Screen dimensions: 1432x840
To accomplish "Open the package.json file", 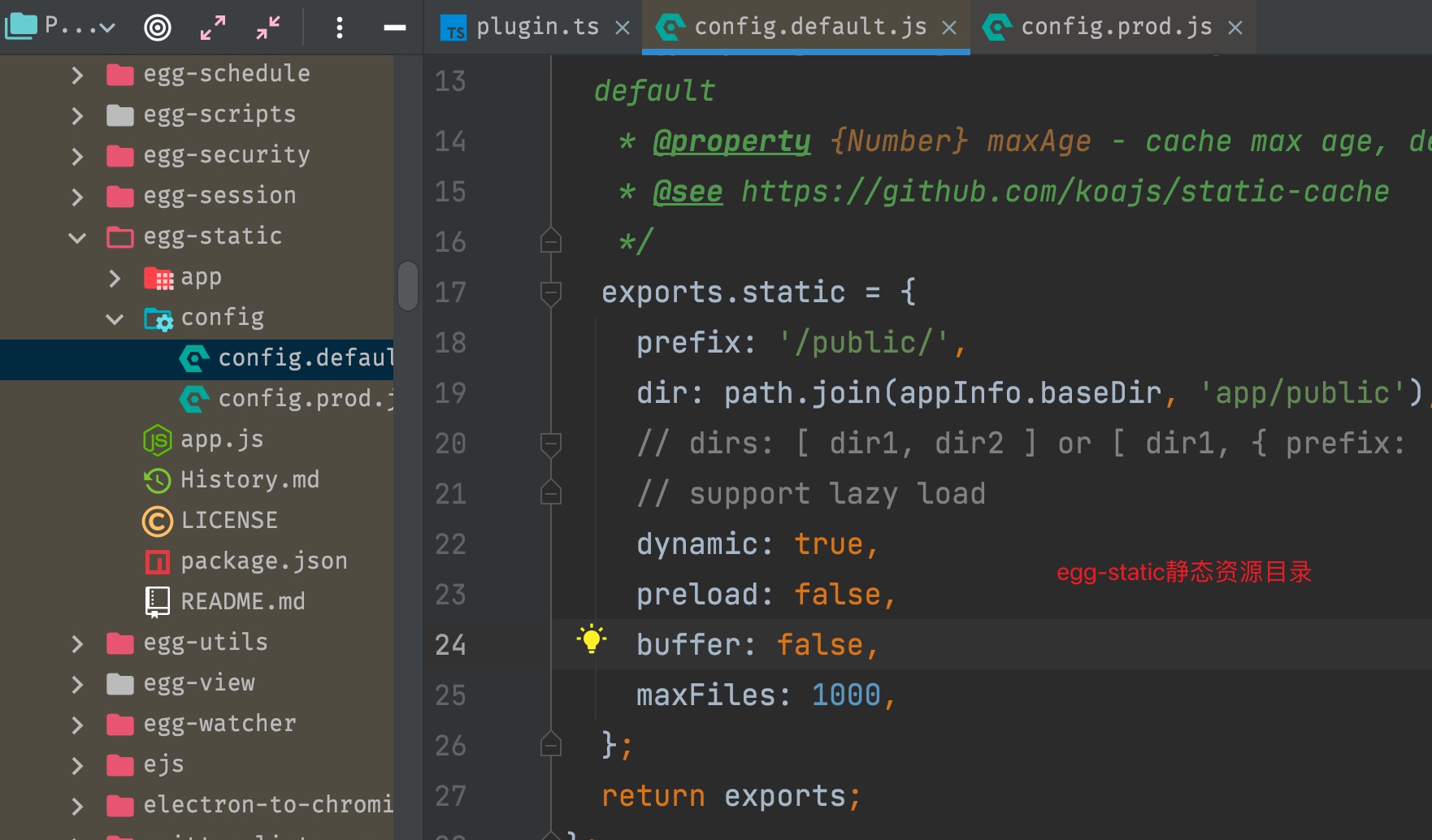I will click(263, 561).
